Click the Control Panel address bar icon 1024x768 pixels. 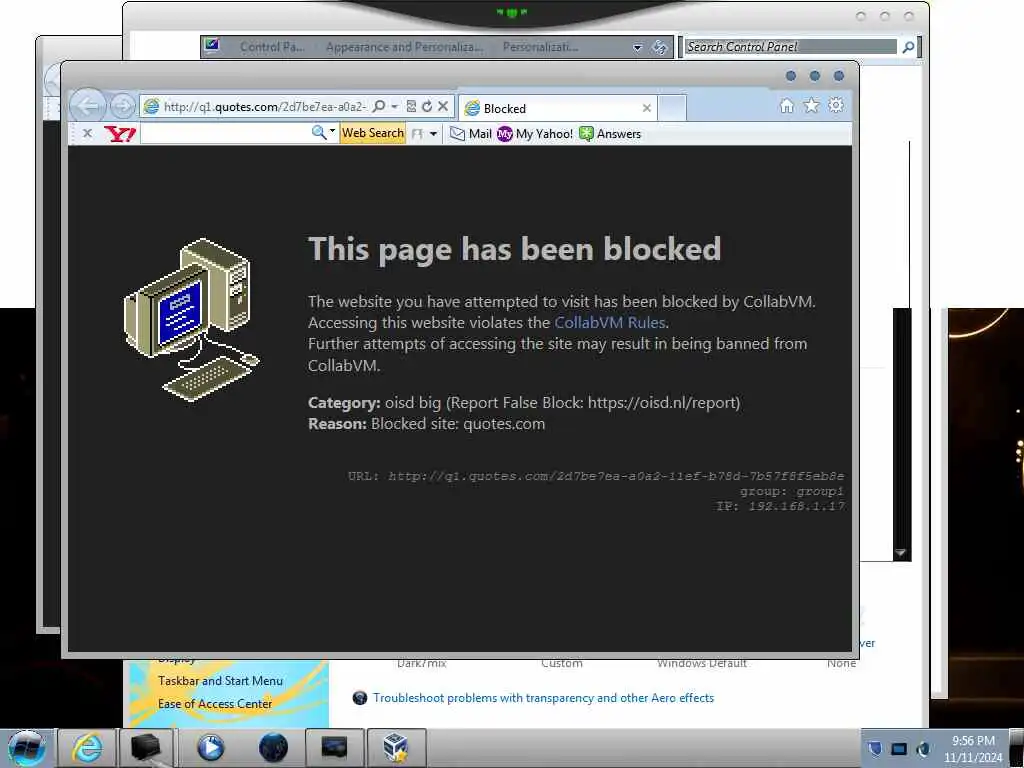[211, 46]
